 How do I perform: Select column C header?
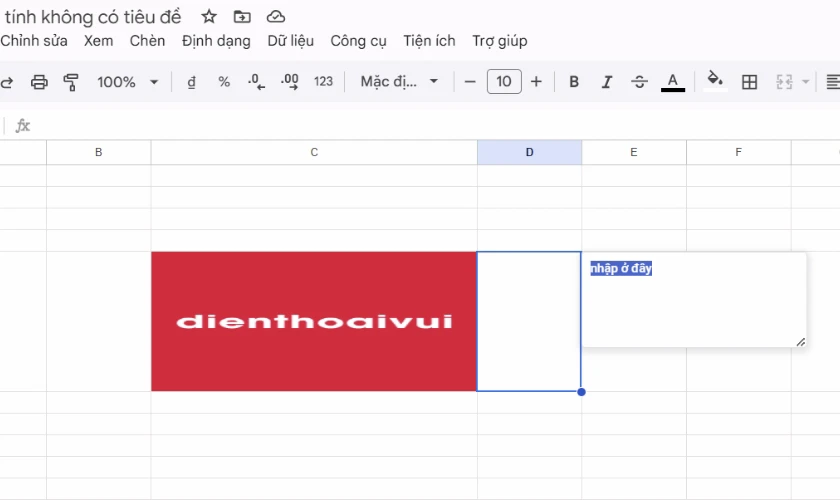[x=314, y=152]
